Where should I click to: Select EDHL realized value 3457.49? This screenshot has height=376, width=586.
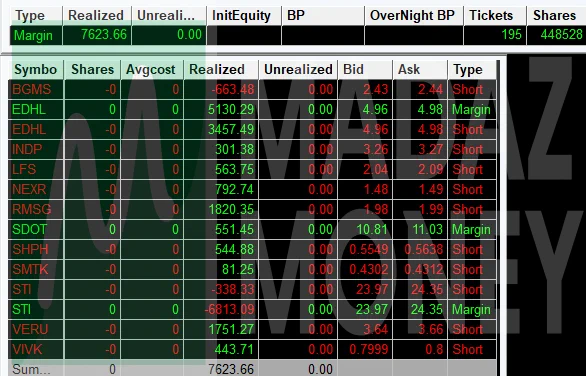pos(231,130)
